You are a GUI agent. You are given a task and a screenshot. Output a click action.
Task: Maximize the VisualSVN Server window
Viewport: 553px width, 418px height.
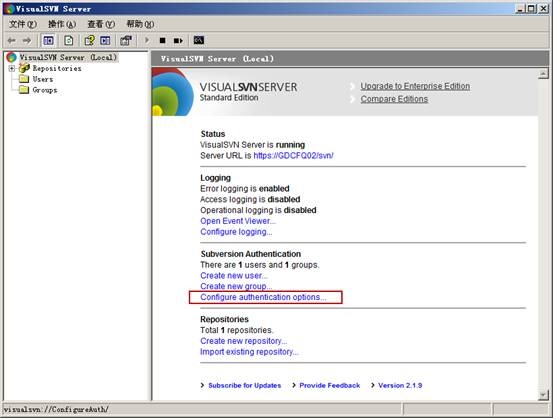click(531, 9)
